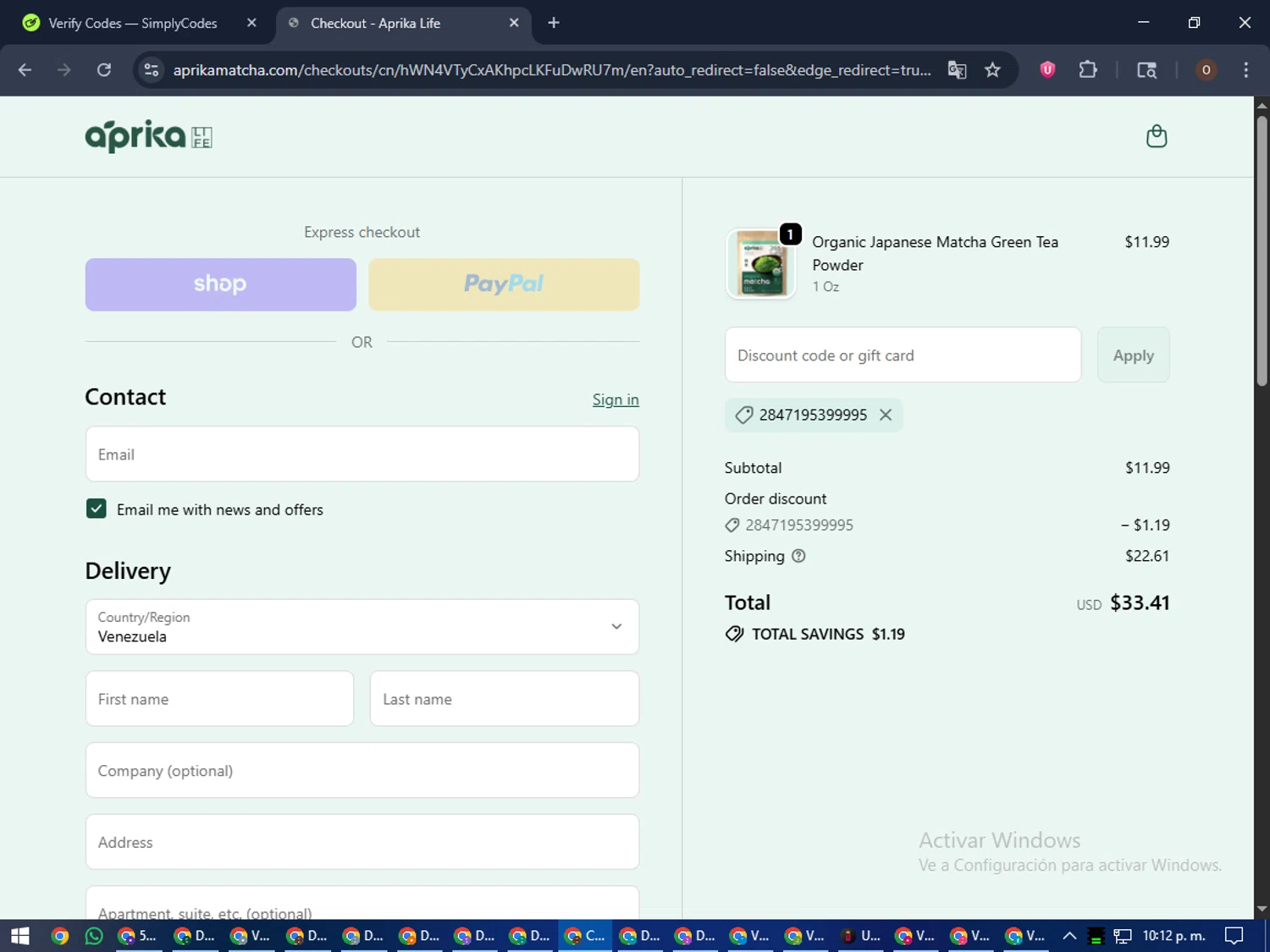The height and width of the screenshot is (952, 1270).
Task: Open the uBlock shield extension icon
Action: (x=1047, y=70)
